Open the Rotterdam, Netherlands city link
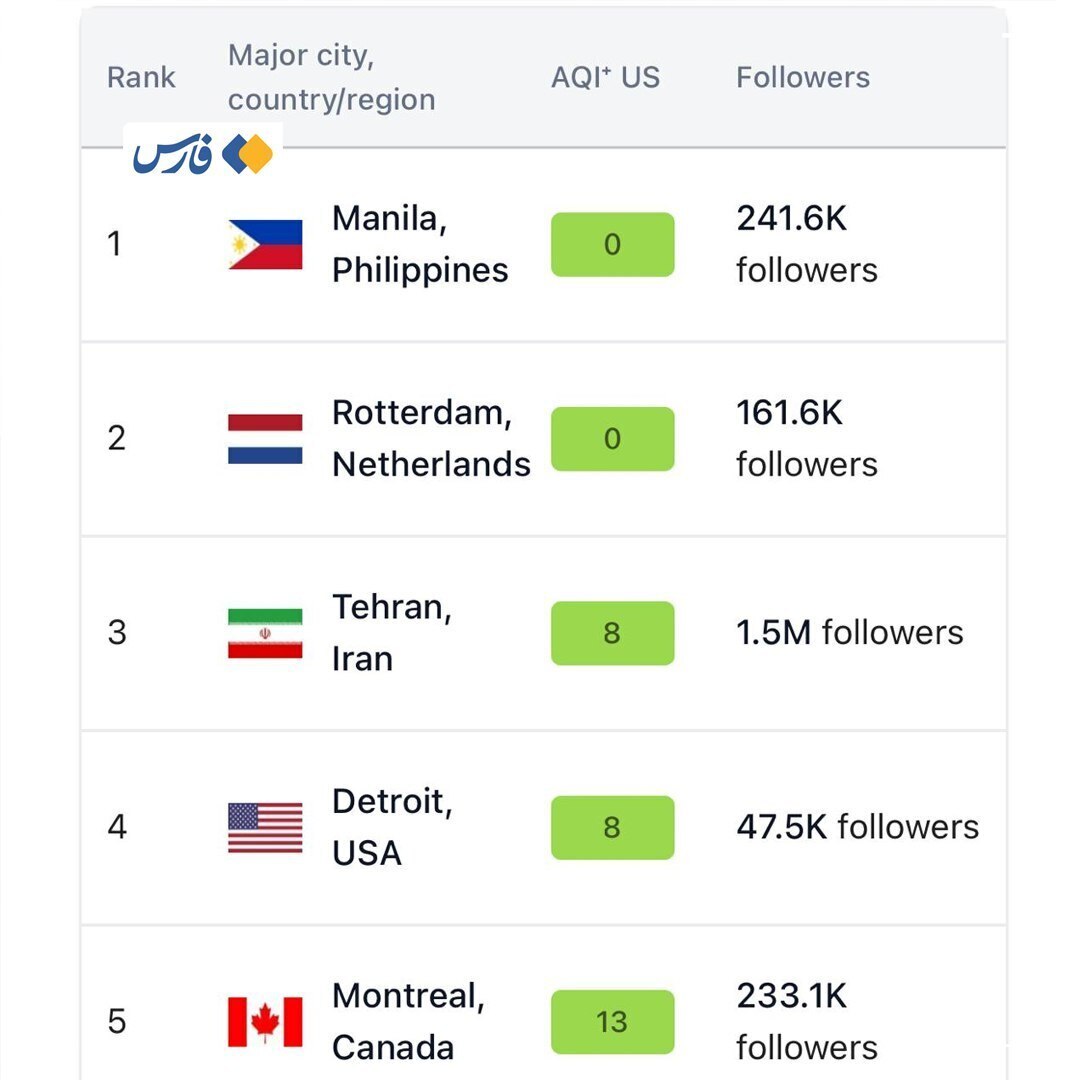This screenshot has height=1080, width=1080. click(x=431, y=438)
